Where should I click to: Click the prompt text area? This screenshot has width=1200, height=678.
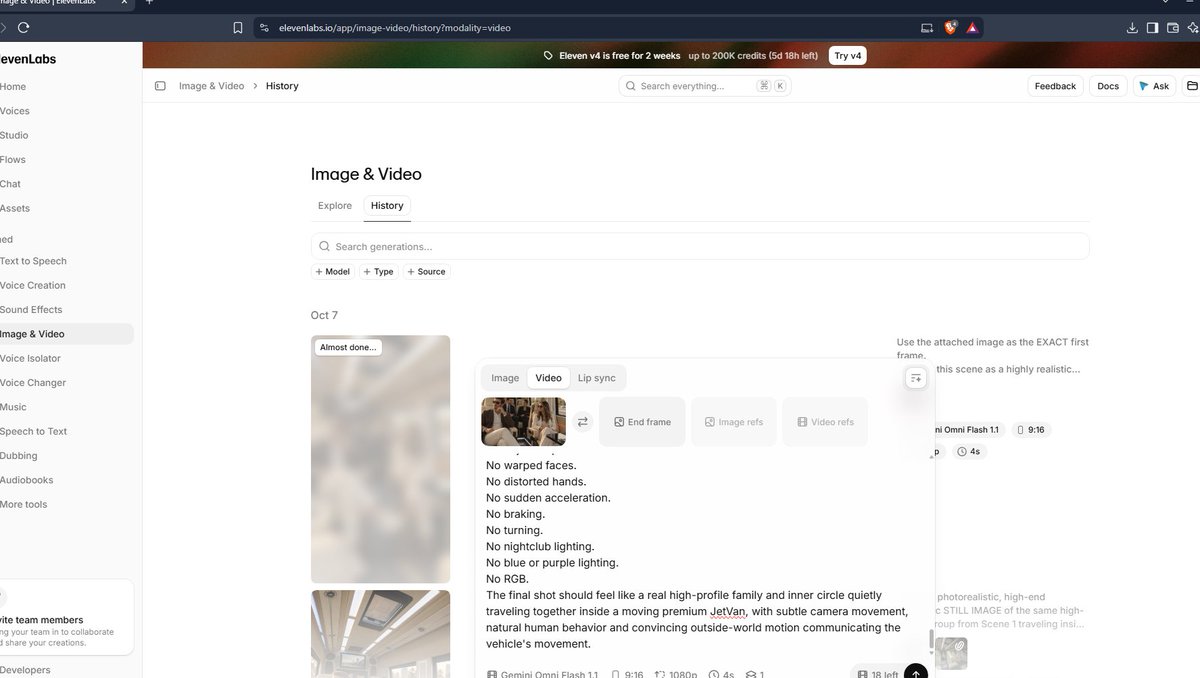point(700,554)
